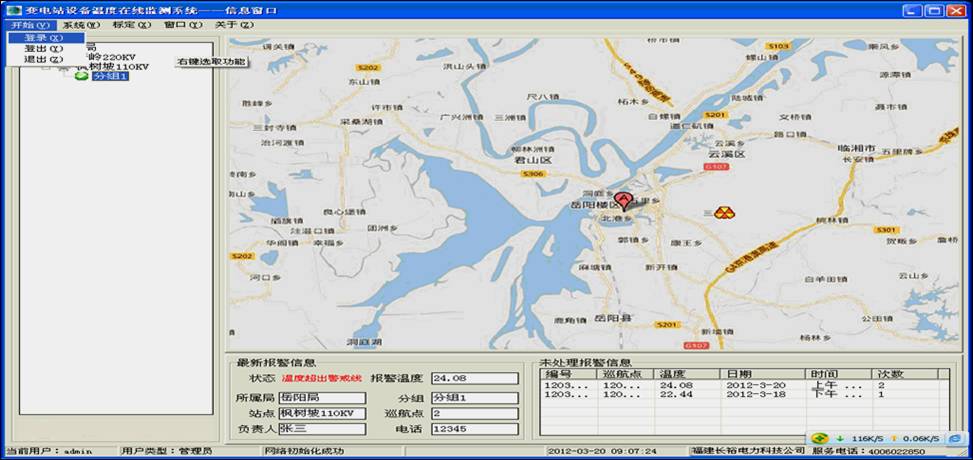Click the application icon in the title bar
This screenshot has height=460, width=973.
click(x=12, y=9)
